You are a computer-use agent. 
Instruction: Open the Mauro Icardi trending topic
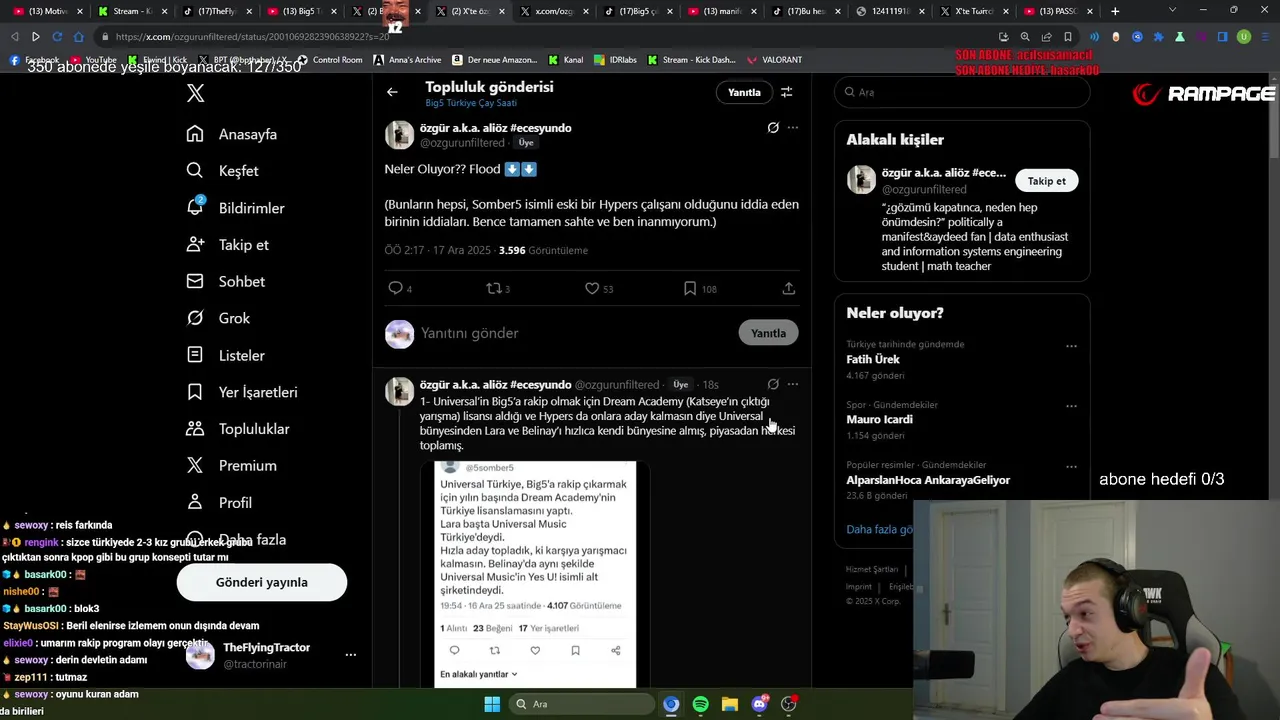[x=879, y=419]
